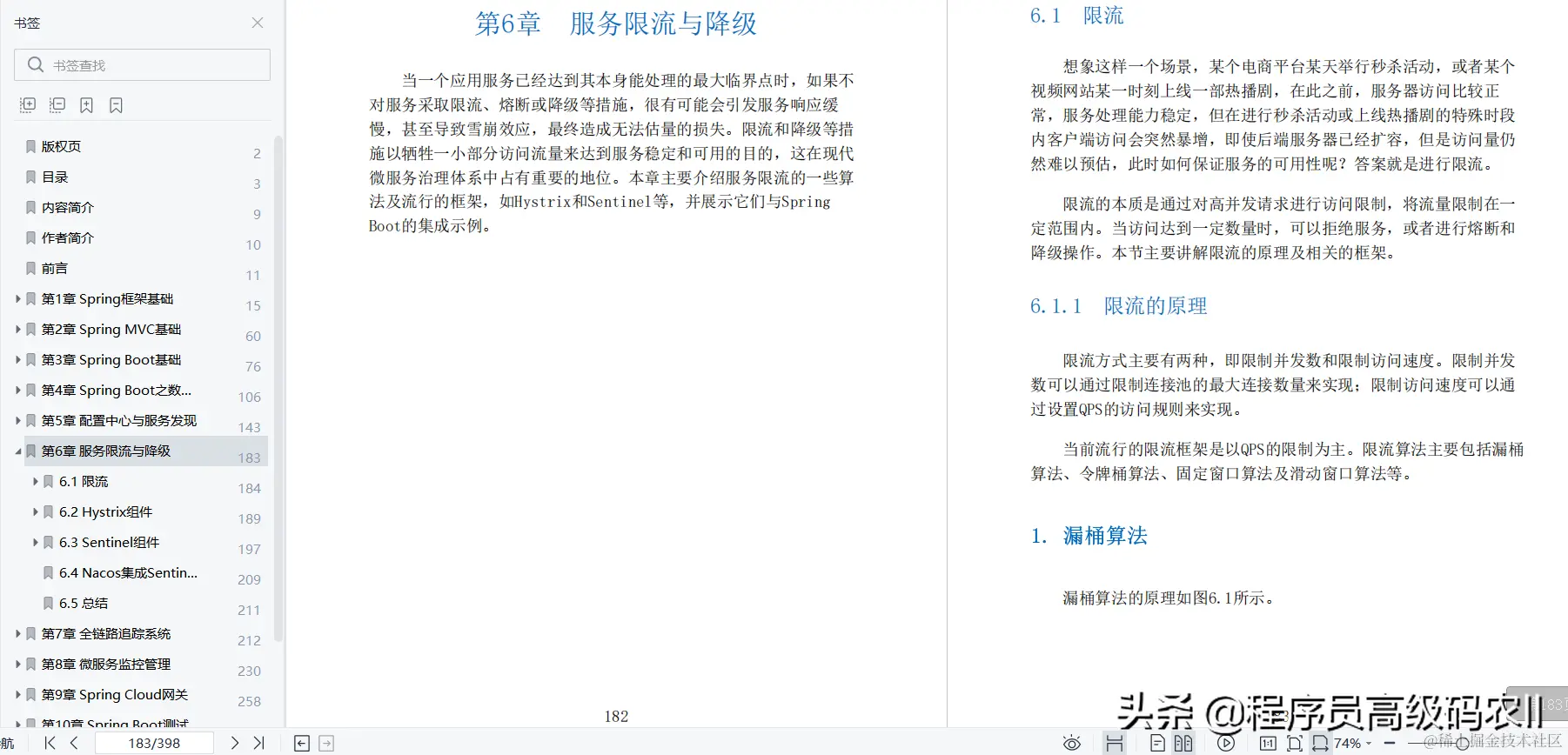The height and width of the screenshot is (755, 1568).
Task: Expand 第5章 配置中心与服务发现 bookmark
Action: pyautogui.click(x=17, y=420)
